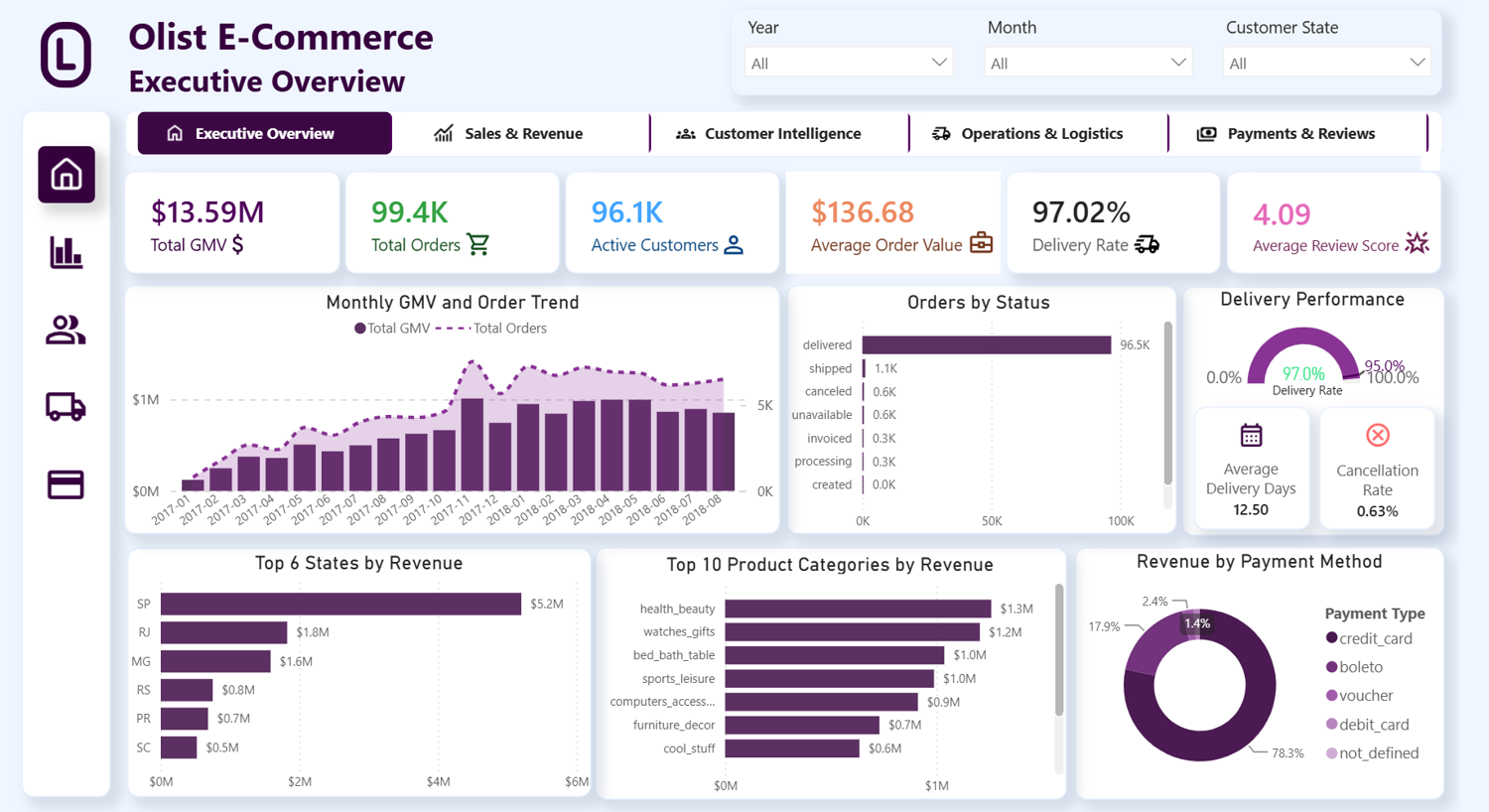
Task: Open the Year filter dropdown
Action: (x=849, y=63)
